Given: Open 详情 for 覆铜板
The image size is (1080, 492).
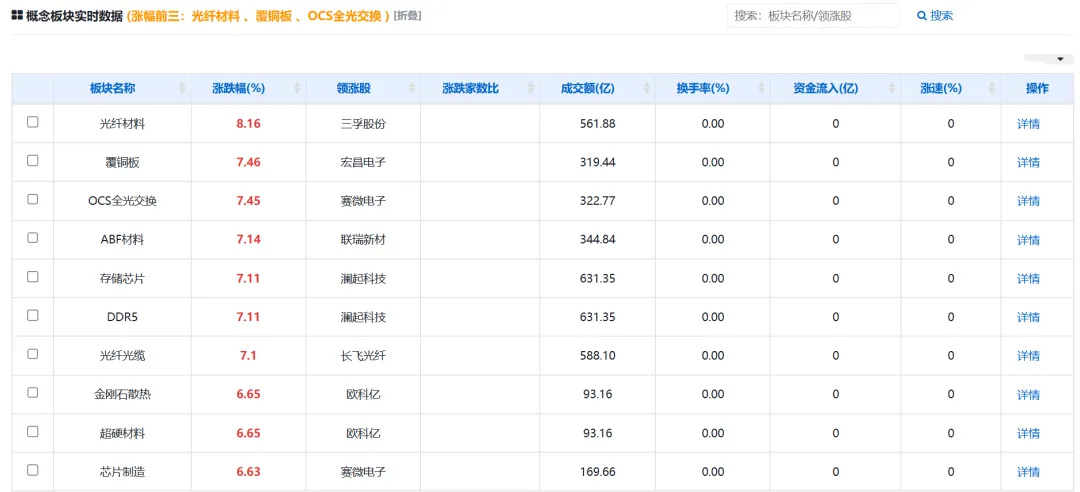Looking at the screenshot, I should (x=1028, y=163).
